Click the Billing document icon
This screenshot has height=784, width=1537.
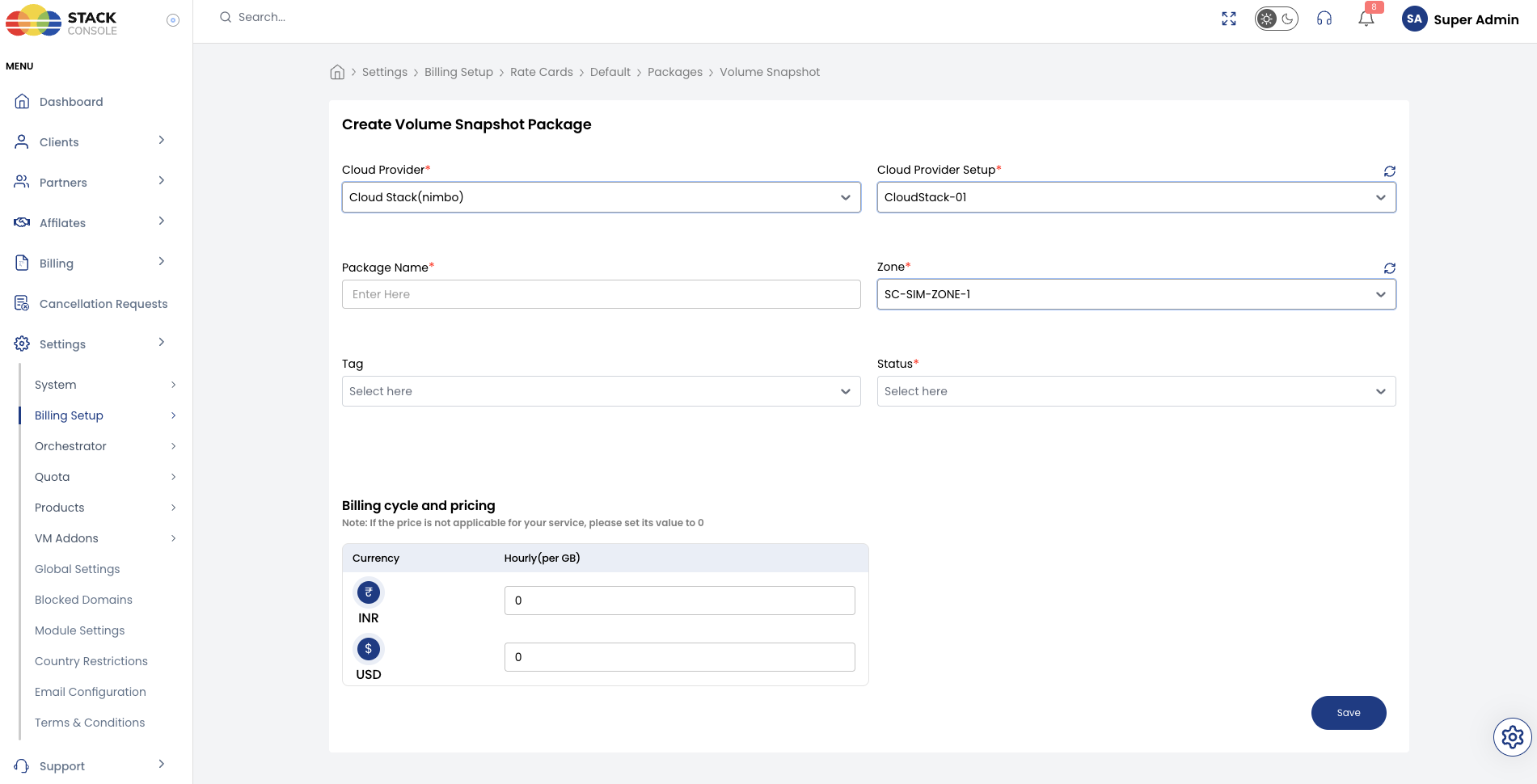pyautogui.click(x=22, y=263)
